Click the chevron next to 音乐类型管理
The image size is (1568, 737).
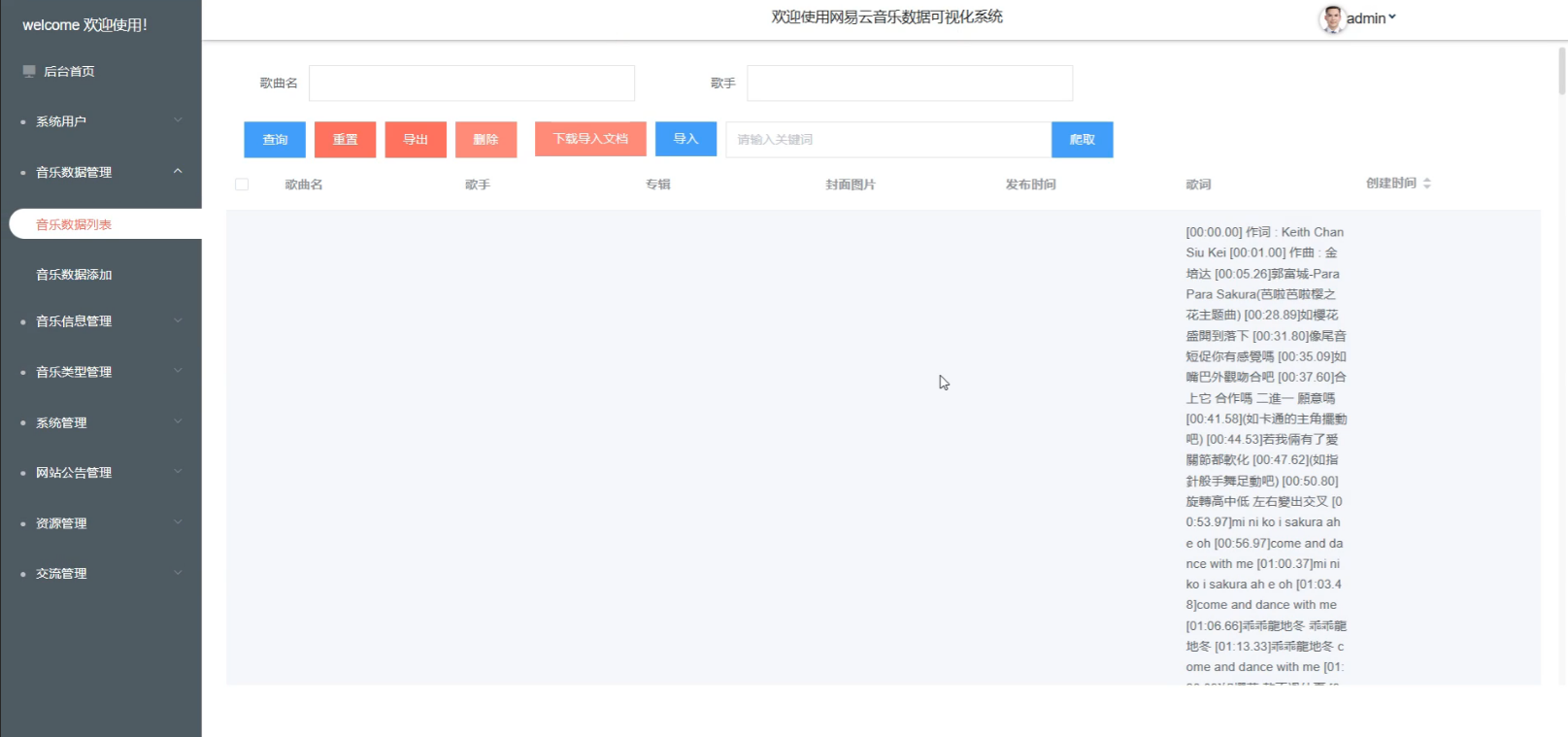[178, 371]
